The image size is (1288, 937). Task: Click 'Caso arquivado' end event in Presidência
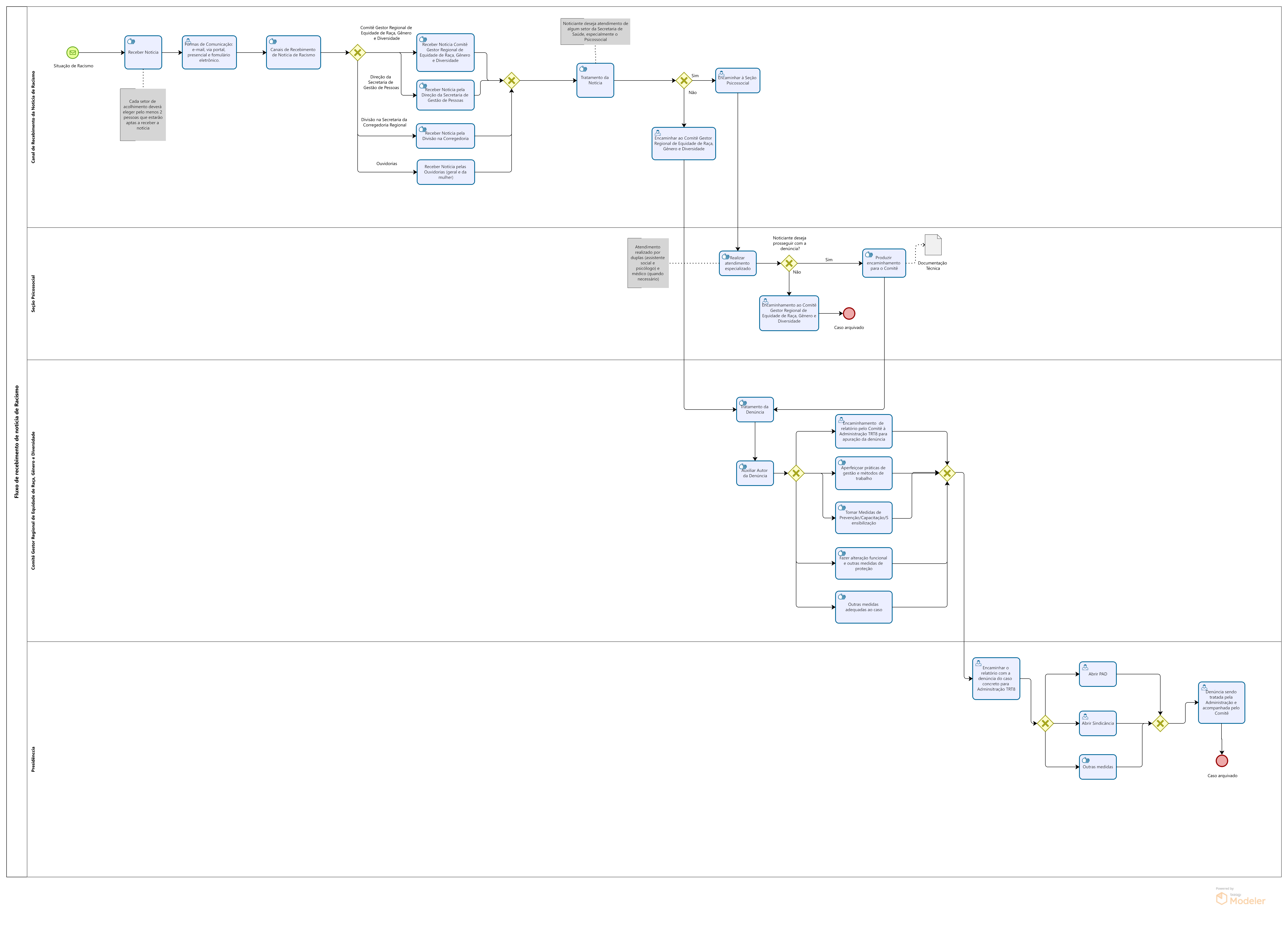click(1221, 761)
